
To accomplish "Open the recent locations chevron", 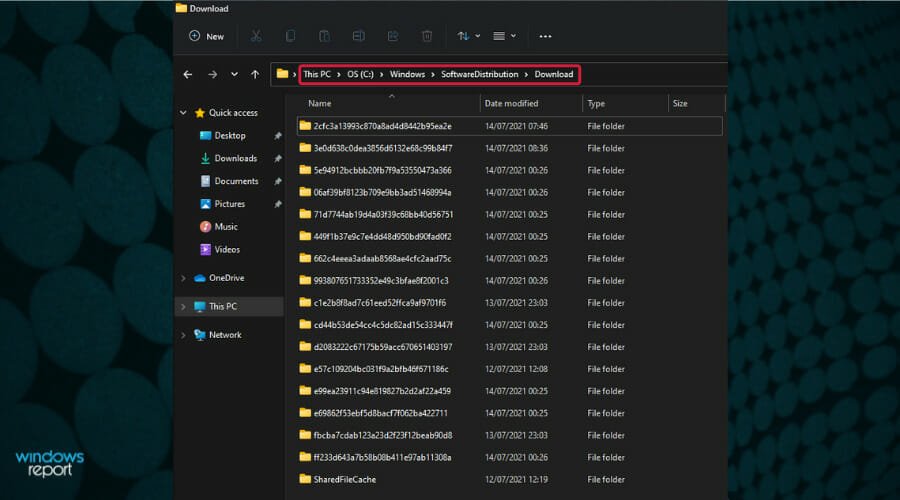I will [234, 75].
